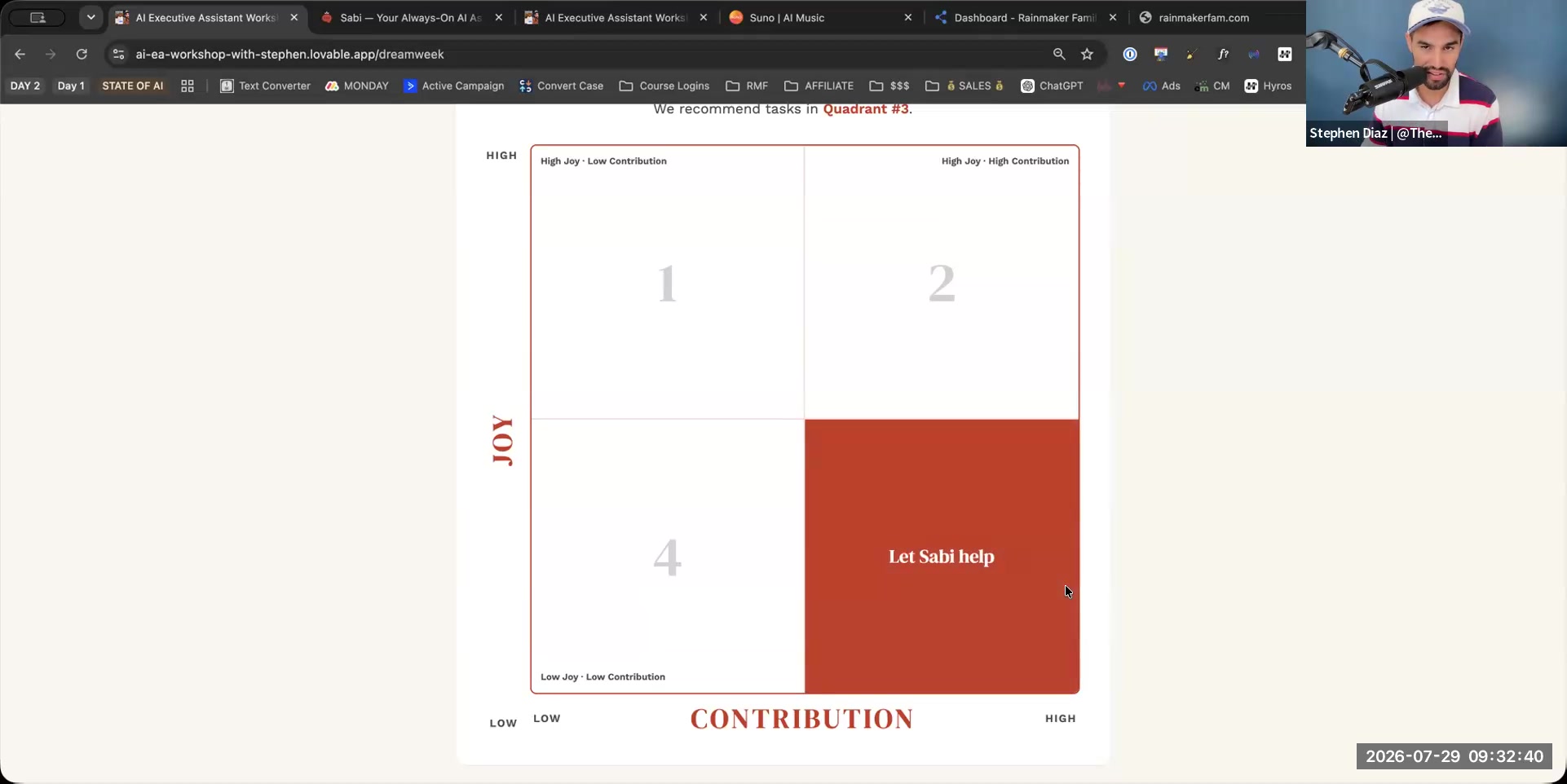Go back to the previous page
Viewport: 1567px width, 784px height.
point(20,55)
